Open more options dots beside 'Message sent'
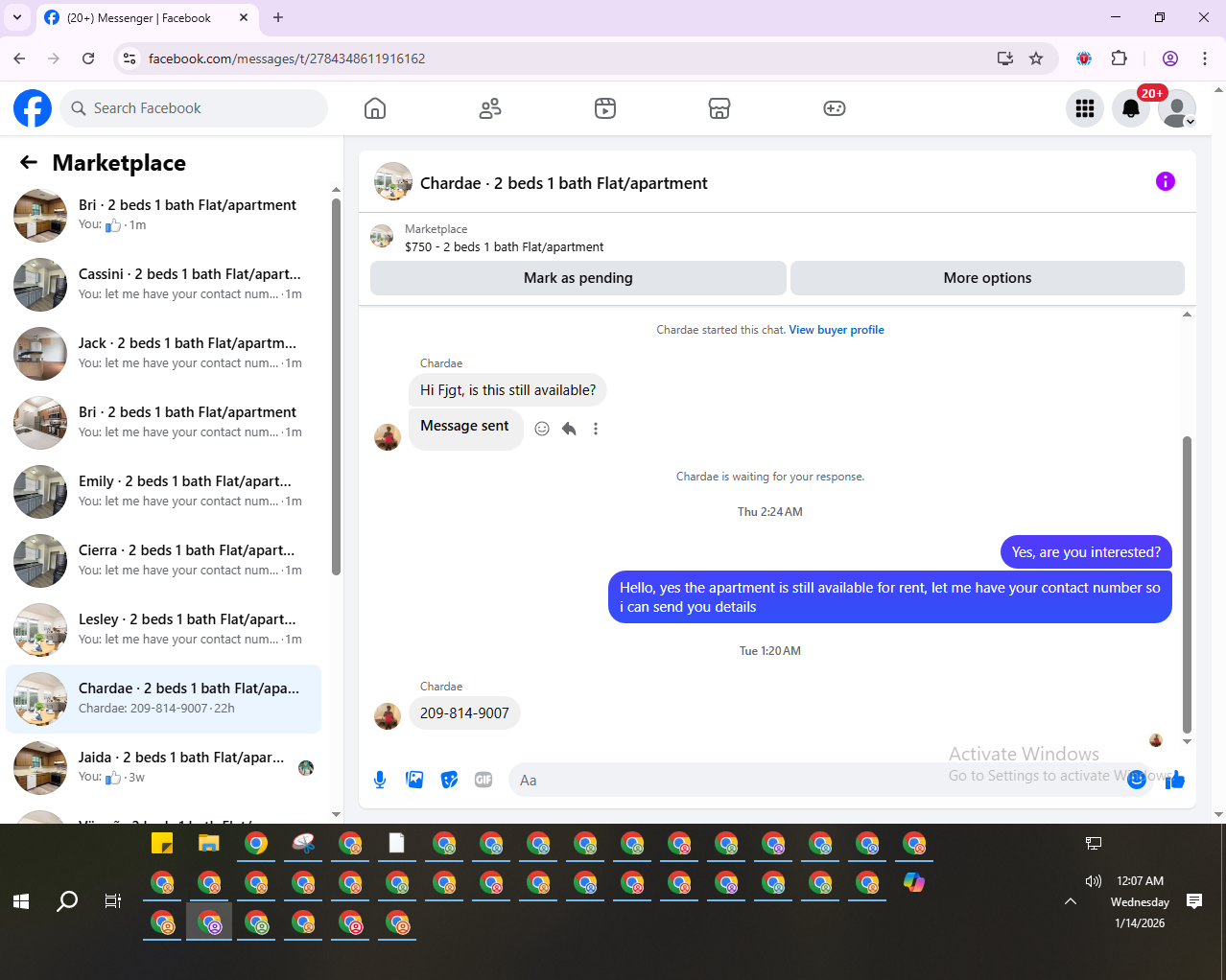This screenshot has height=980, width=1226. [x=596, y=429]
